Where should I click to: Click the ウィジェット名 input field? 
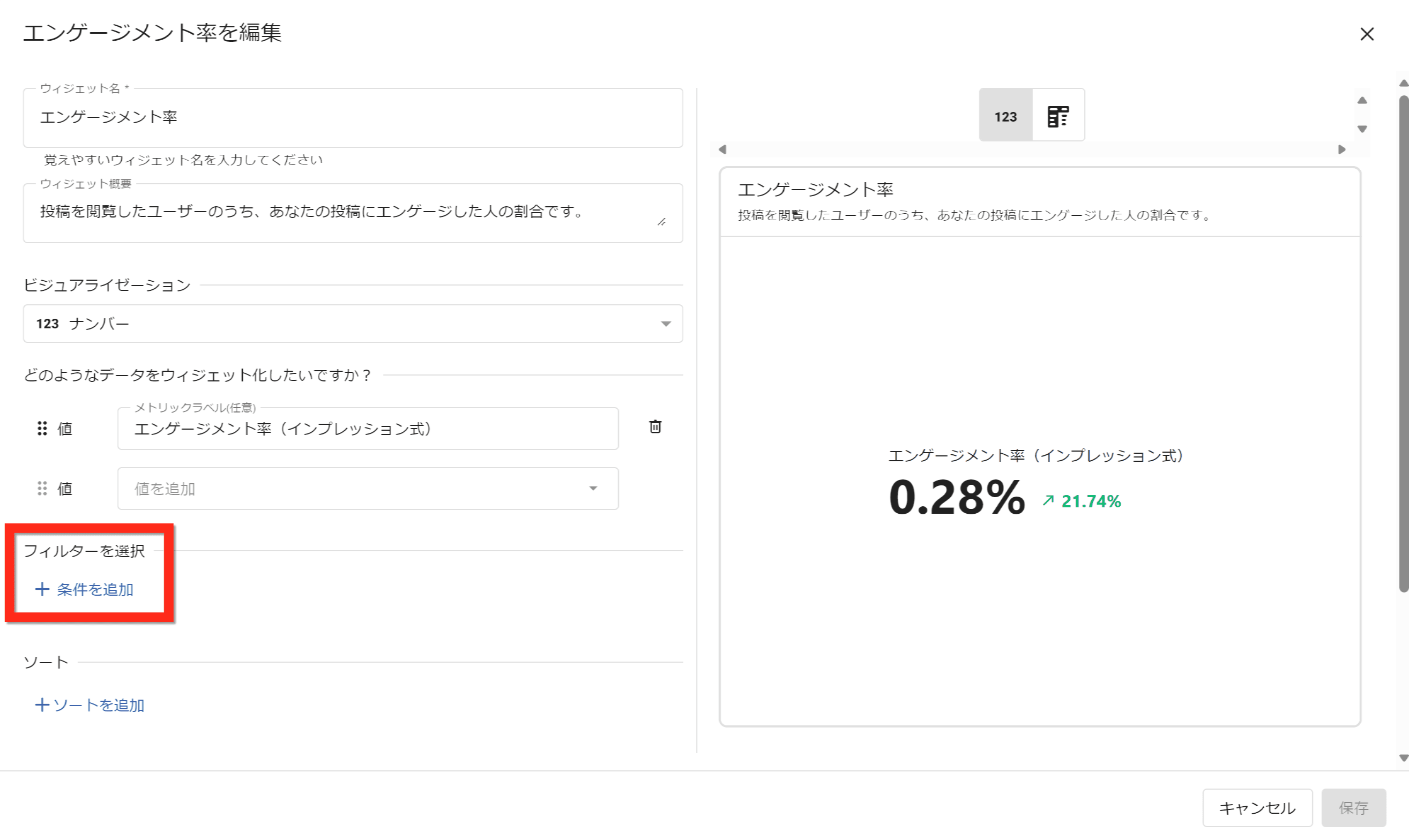click(x=352, y=118)
